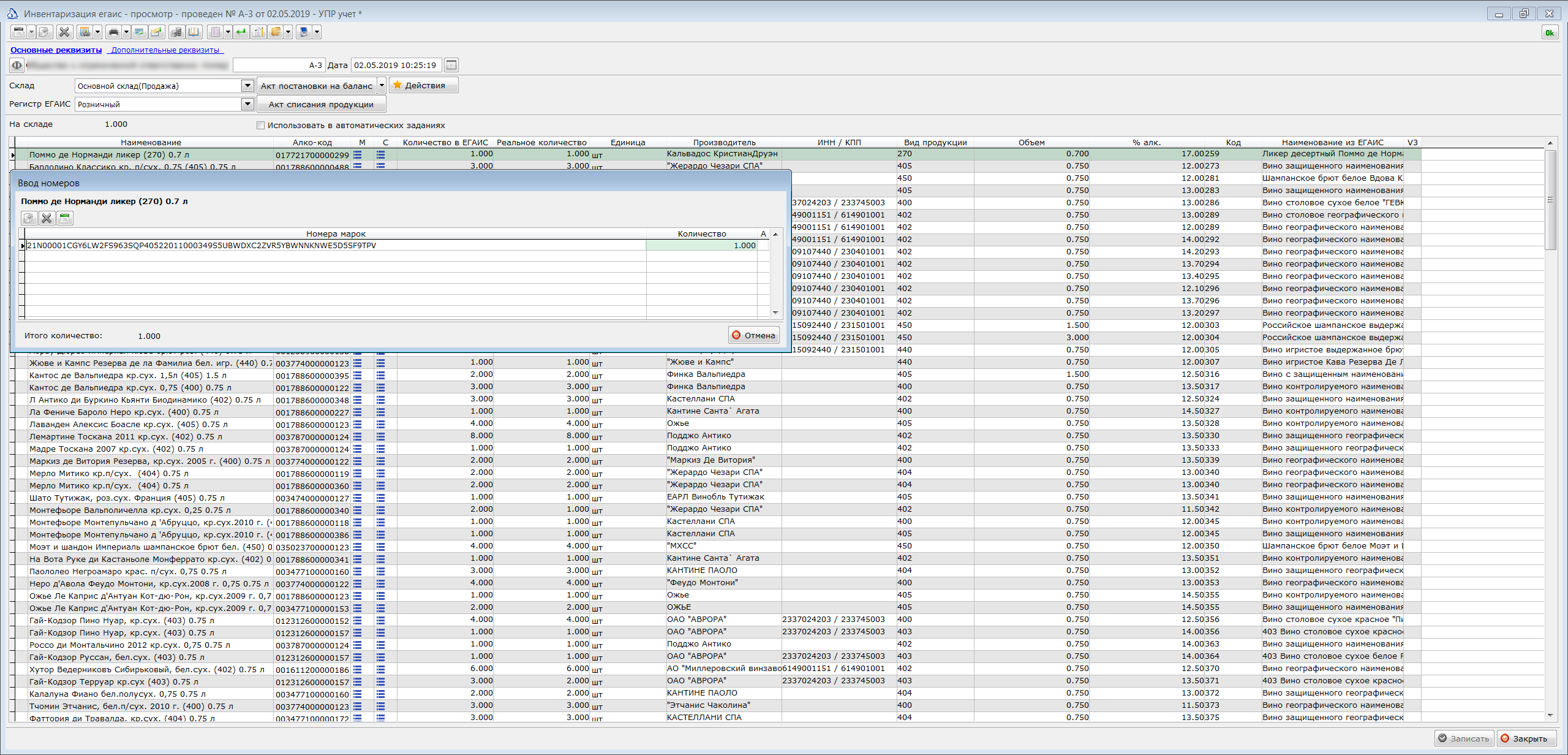
Task: Click the green Ok status indicator
Action: (x=1550, y=32)
